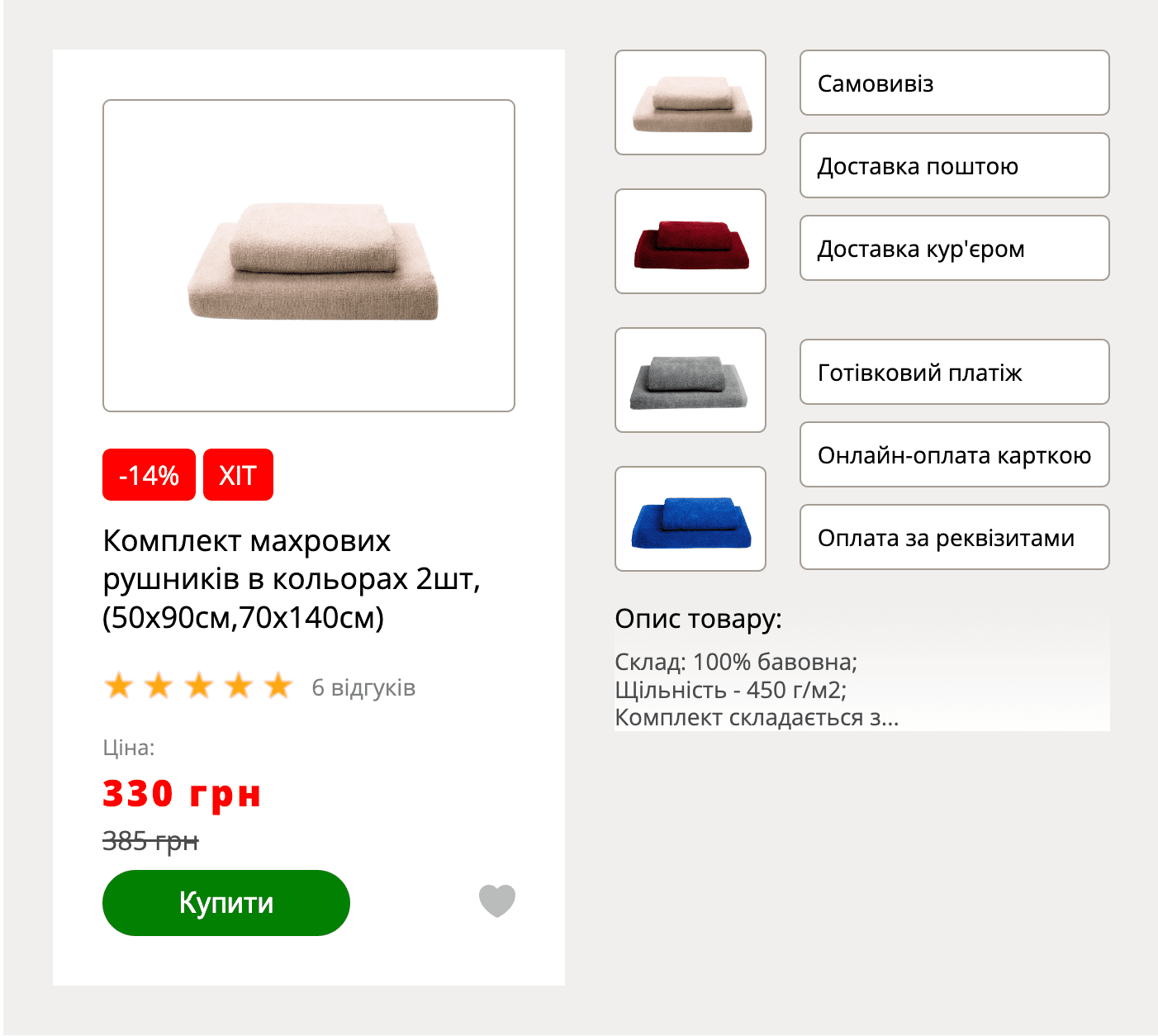Choose Самовивіз delivery option
The width and height of the screenshot is (1158, 1036).
pyautogui.click(x=955, y=83)
